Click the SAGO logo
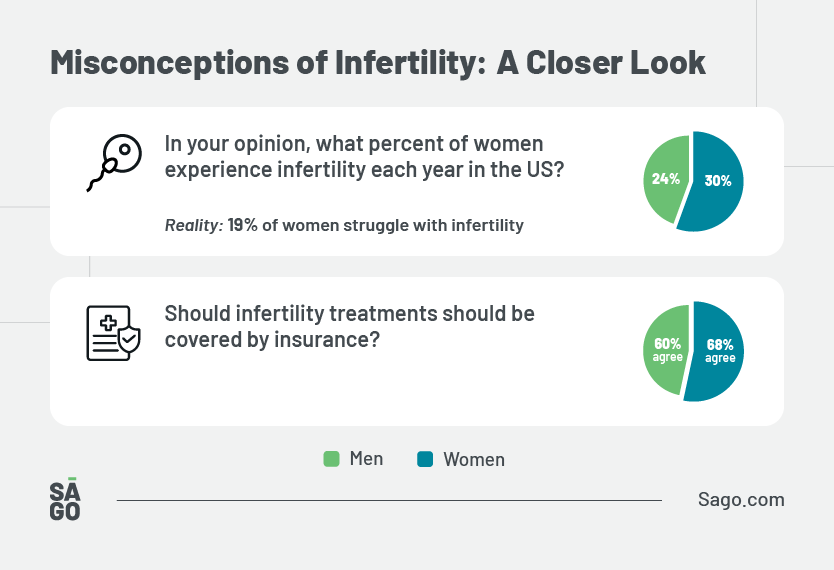 (x=65, y=499)
